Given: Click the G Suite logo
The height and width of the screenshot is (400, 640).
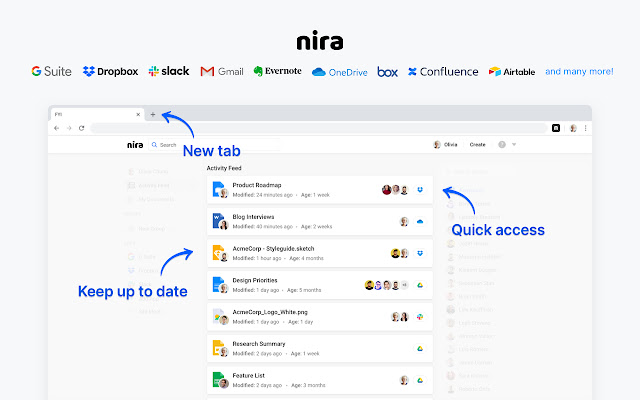Looking at the screenshot, I should [51, 71].
